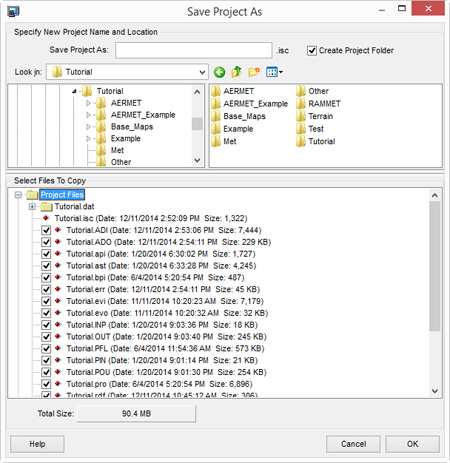The width and height of the screenshot is (450, 463).
Task: Collapse the Project Files tree node
Action: tap(18, 195)
